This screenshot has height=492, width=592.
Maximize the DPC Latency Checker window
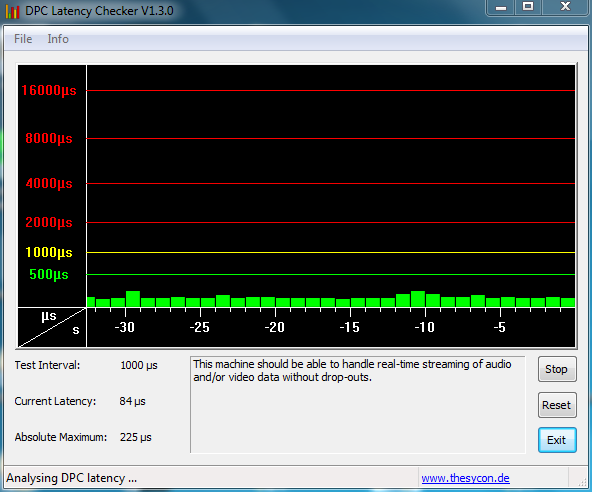[x=528, y=7]
